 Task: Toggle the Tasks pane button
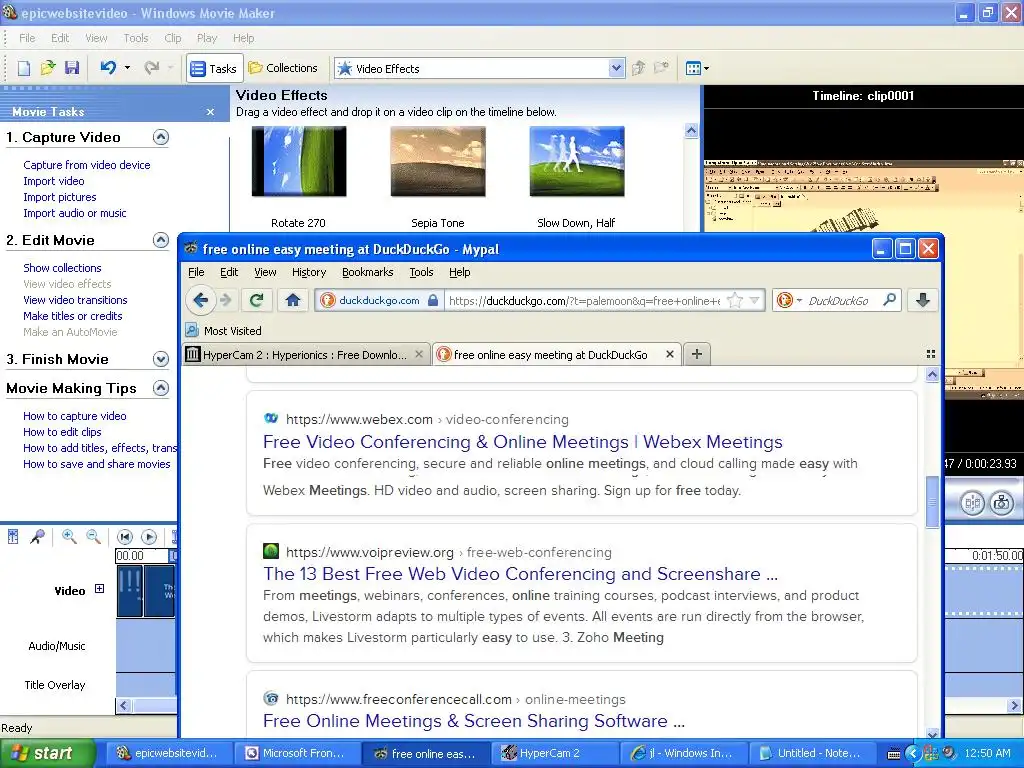[x=214, y=69]
